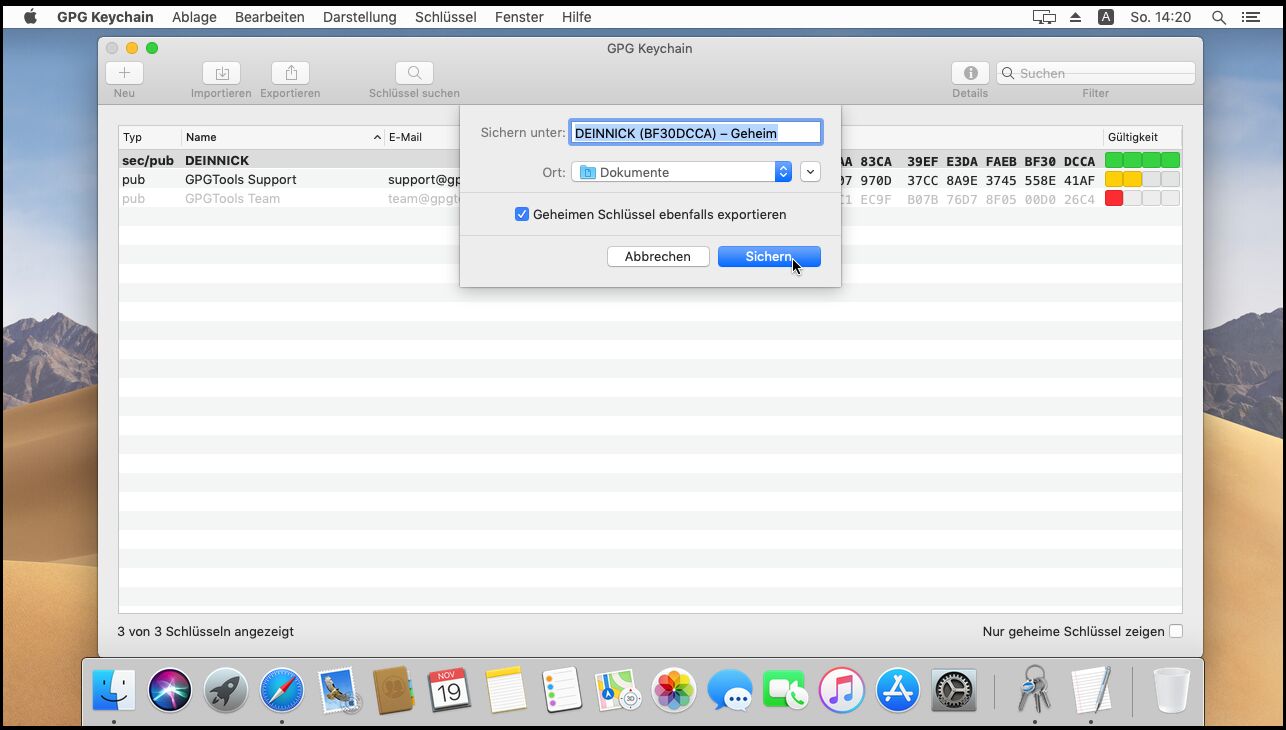This screenshot has width=1286, height=730.
Task: Open the Details info icon
Action: click(x=969, y=73)
